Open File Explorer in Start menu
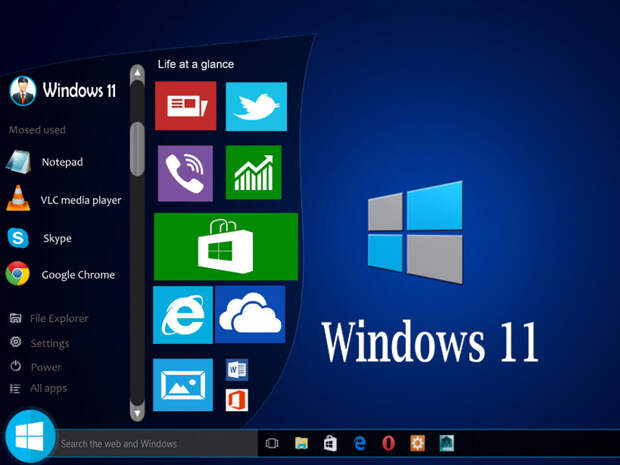Screen dimensions: 620x465 [x=49, y=318]
